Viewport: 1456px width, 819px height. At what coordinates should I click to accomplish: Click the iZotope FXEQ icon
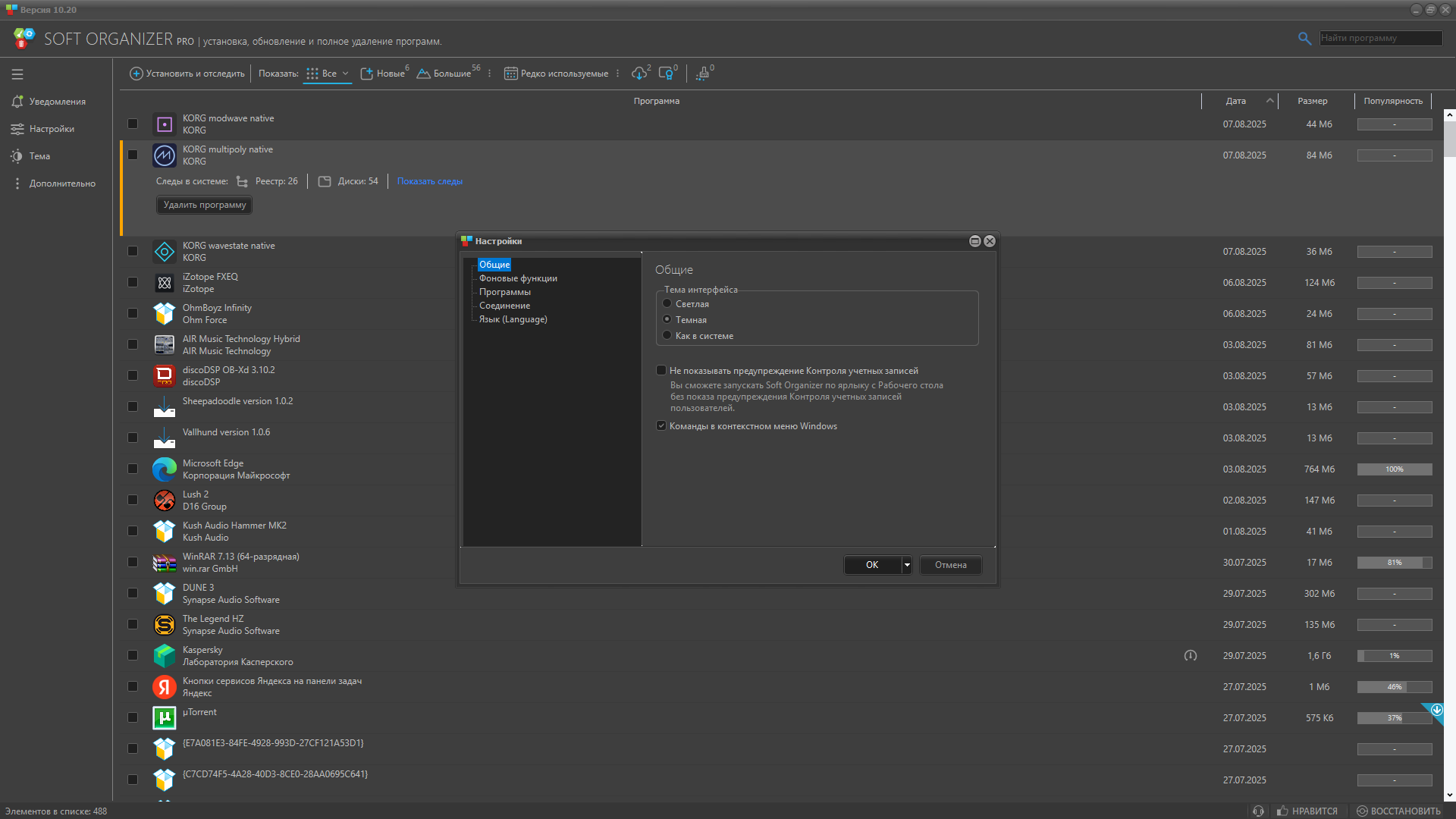click(165, 283)
